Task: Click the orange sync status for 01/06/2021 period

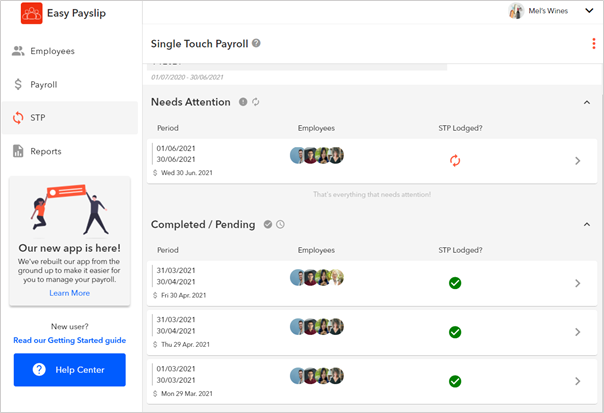Action: [455, 161]
